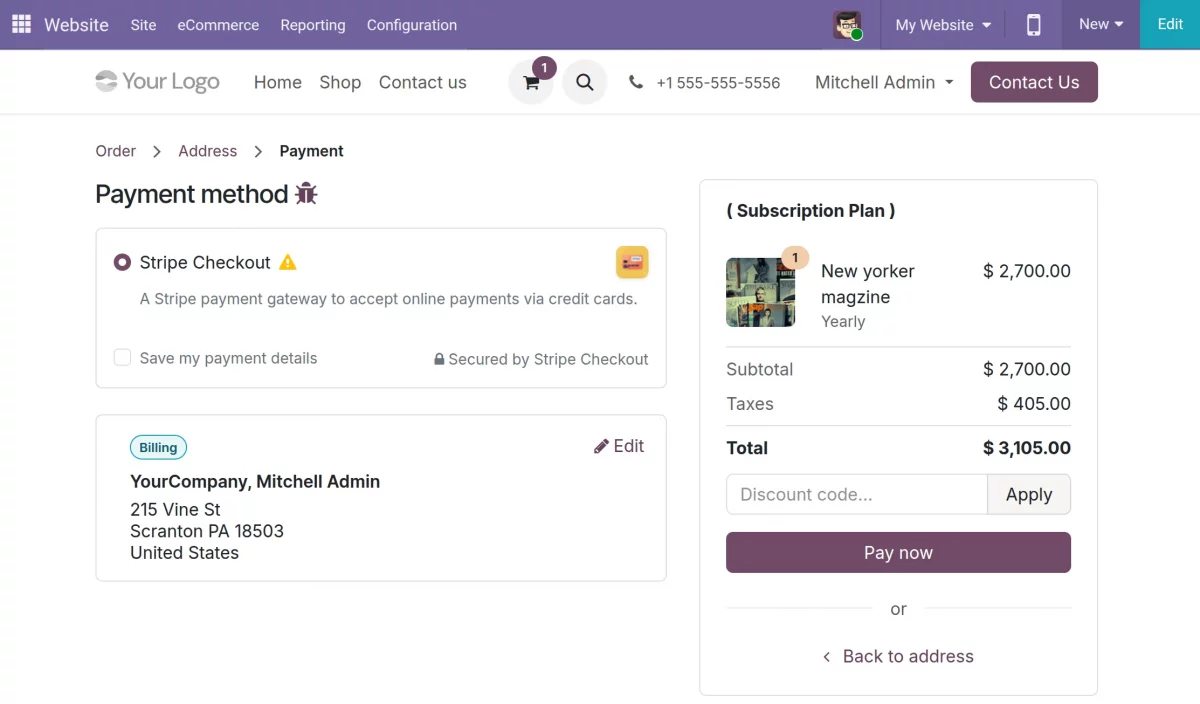Screen dimensions: 1200x704
Task: Click the Stripe credit card icon
Action: tap(632, 262)
